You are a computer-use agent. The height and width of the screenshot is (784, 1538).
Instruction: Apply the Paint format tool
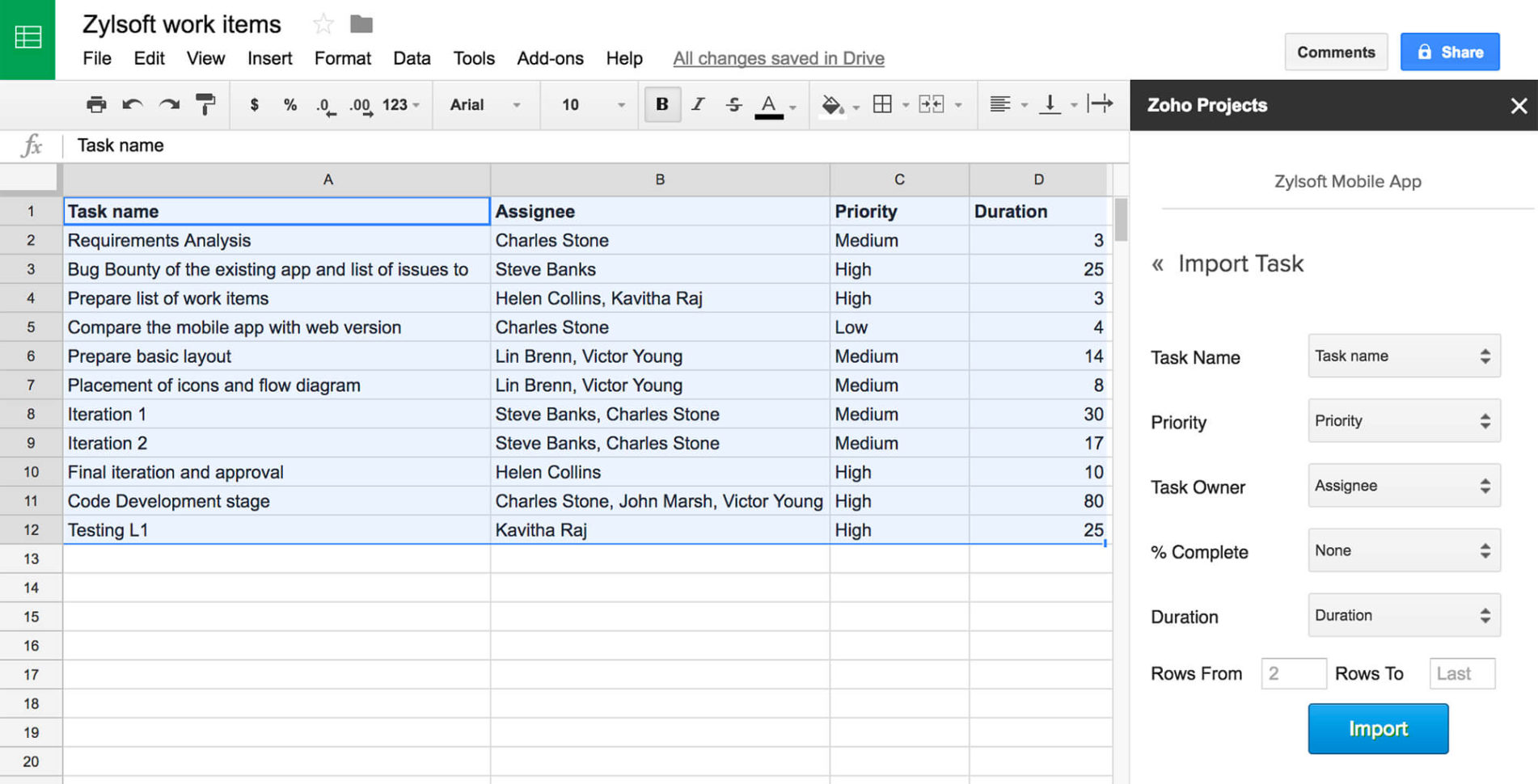point(206,104)
